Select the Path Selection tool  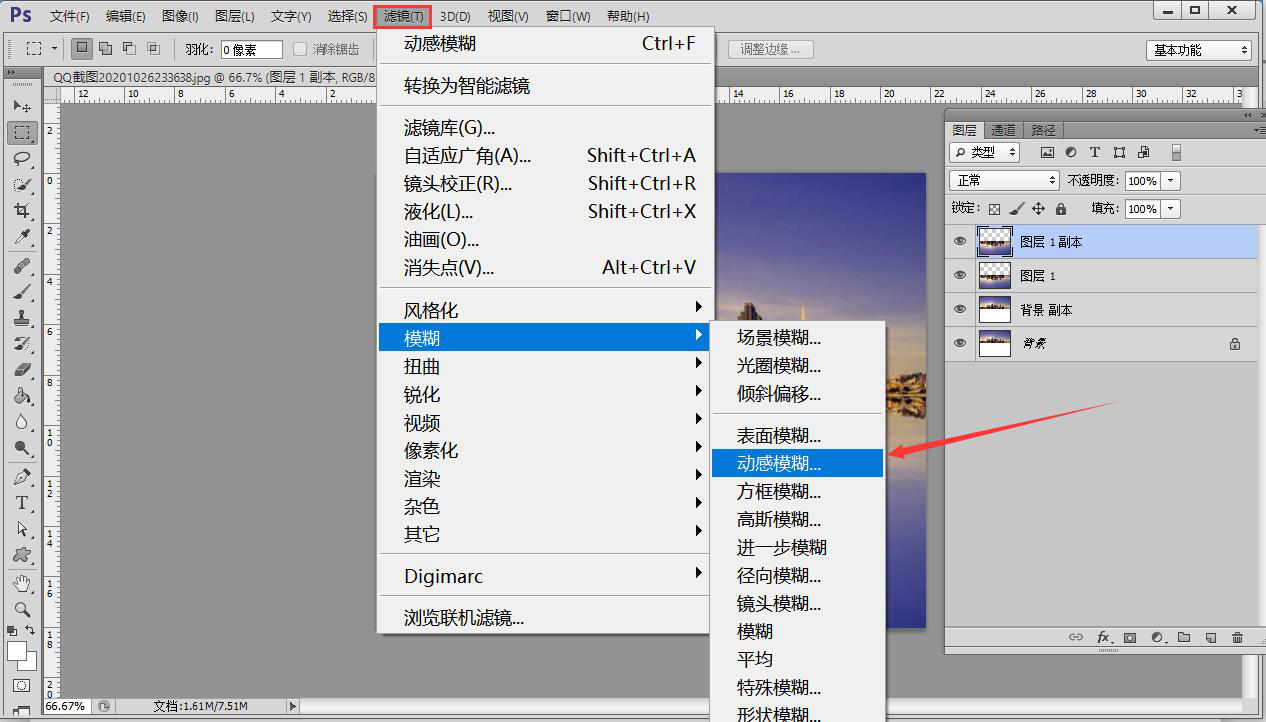(22, 529)
